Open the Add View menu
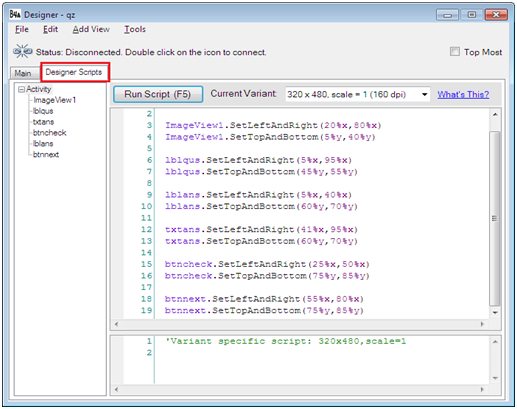517x409 pixels. (x=91, y=29)
